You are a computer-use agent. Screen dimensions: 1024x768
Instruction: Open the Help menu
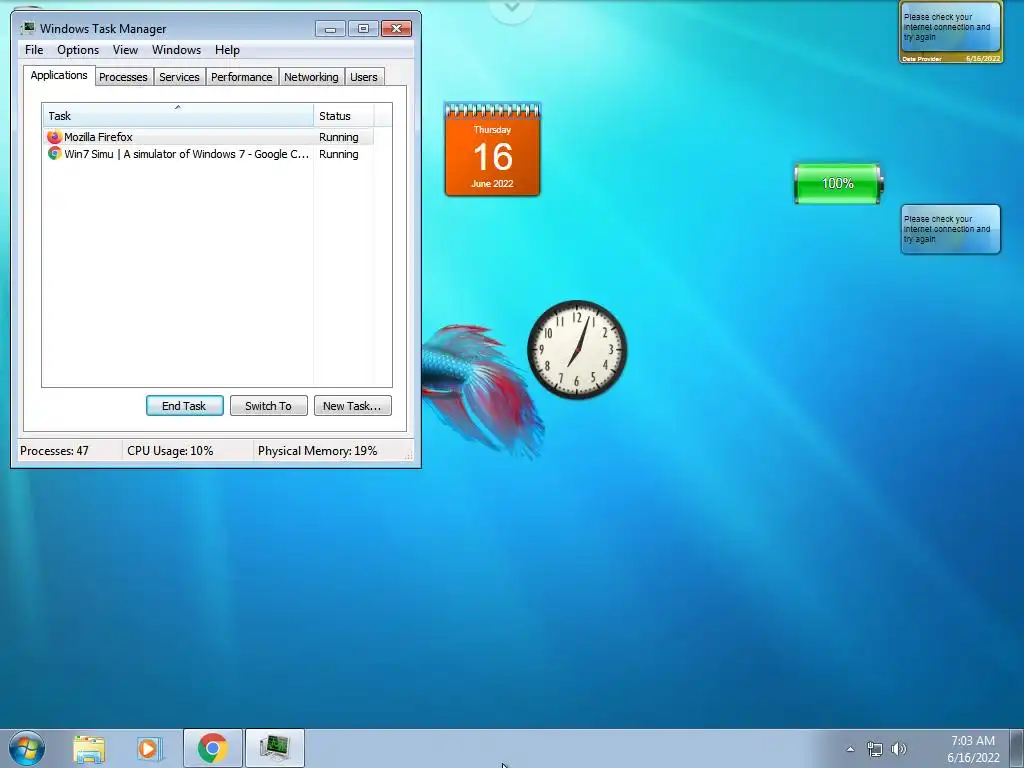coord(227,50)
